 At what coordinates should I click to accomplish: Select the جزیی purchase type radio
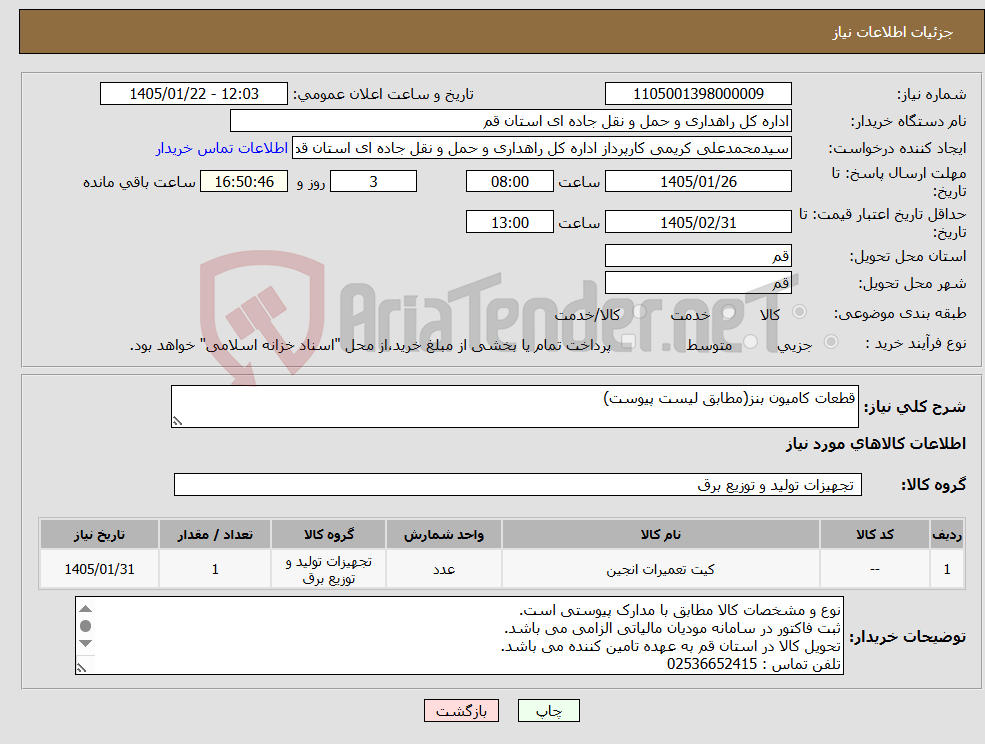point(830,342)
